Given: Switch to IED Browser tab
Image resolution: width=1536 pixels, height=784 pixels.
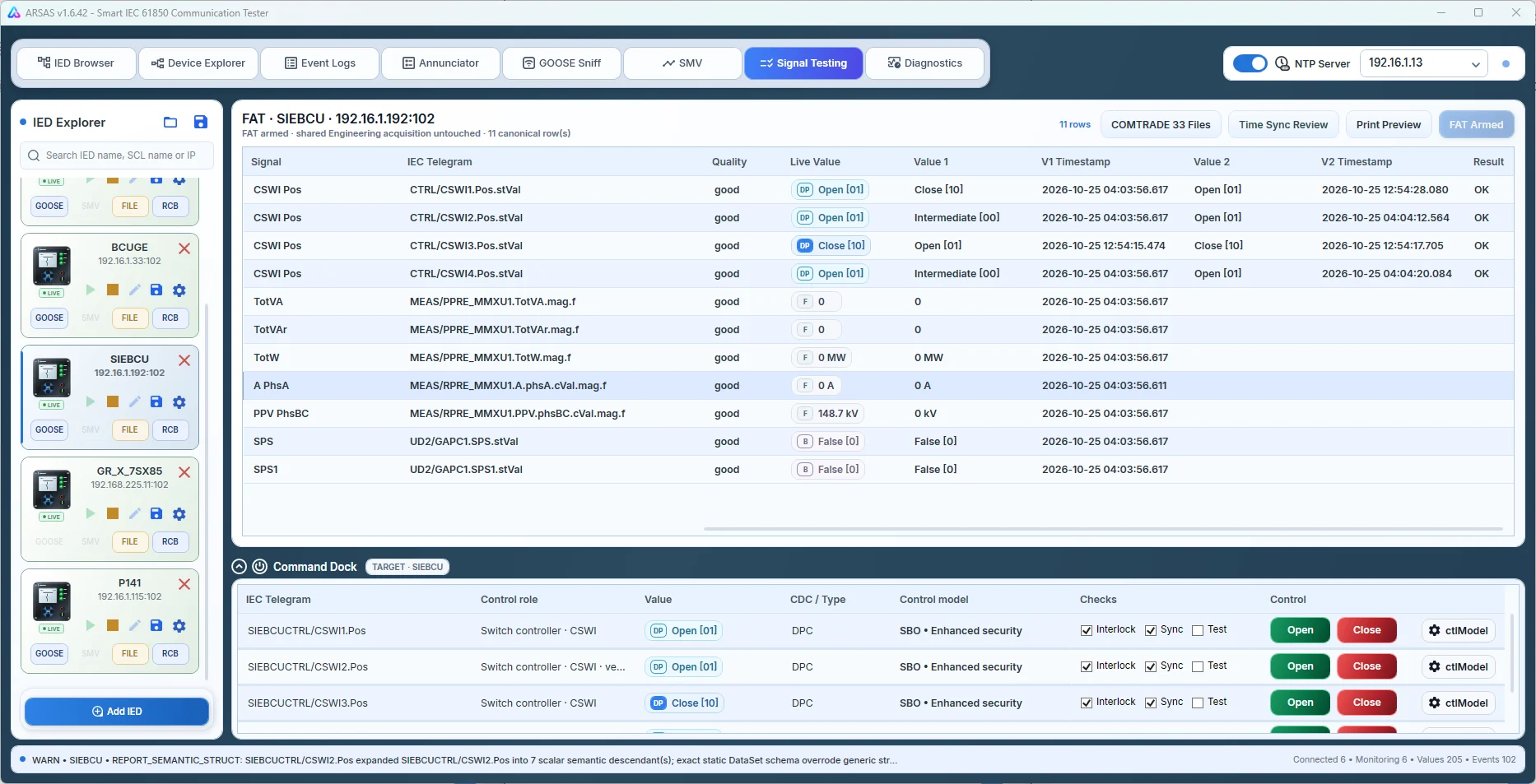Looking at the screenshot, I should [77, 63].
